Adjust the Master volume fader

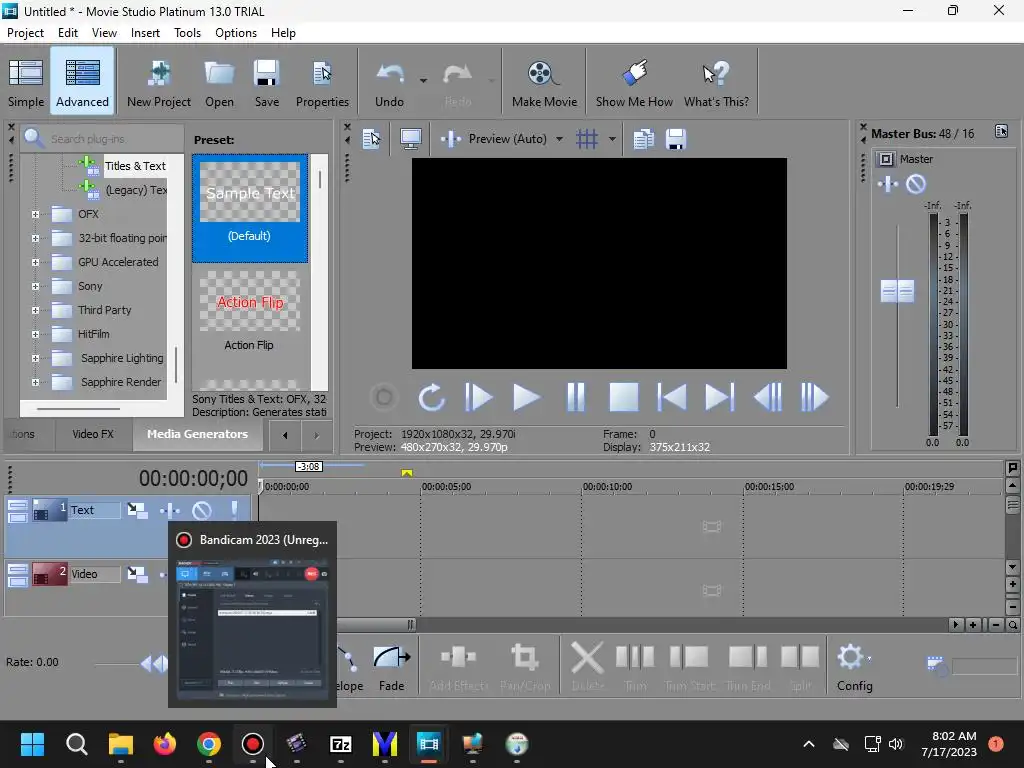(897, 291)
